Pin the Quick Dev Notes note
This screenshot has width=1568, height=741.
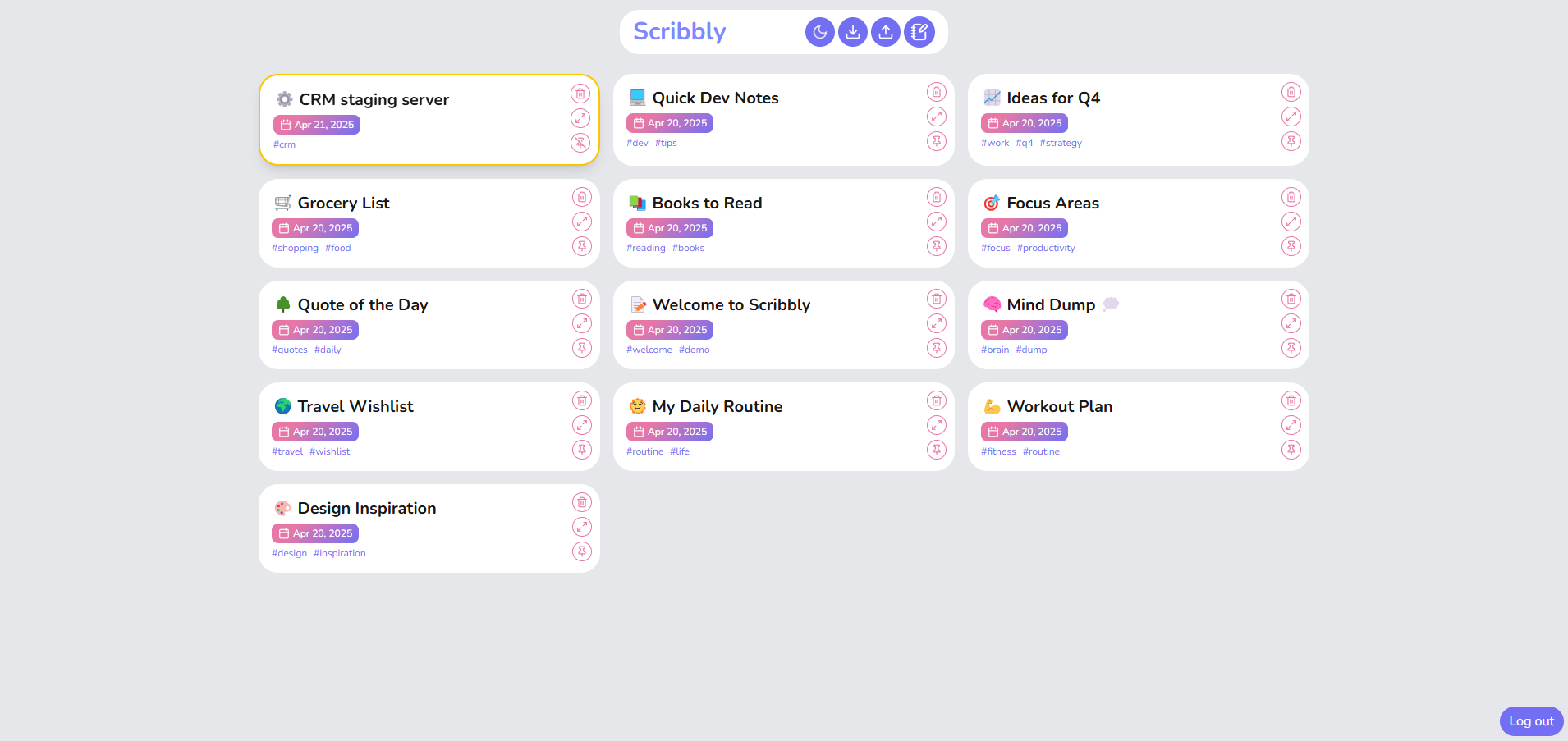pos(937,141)
